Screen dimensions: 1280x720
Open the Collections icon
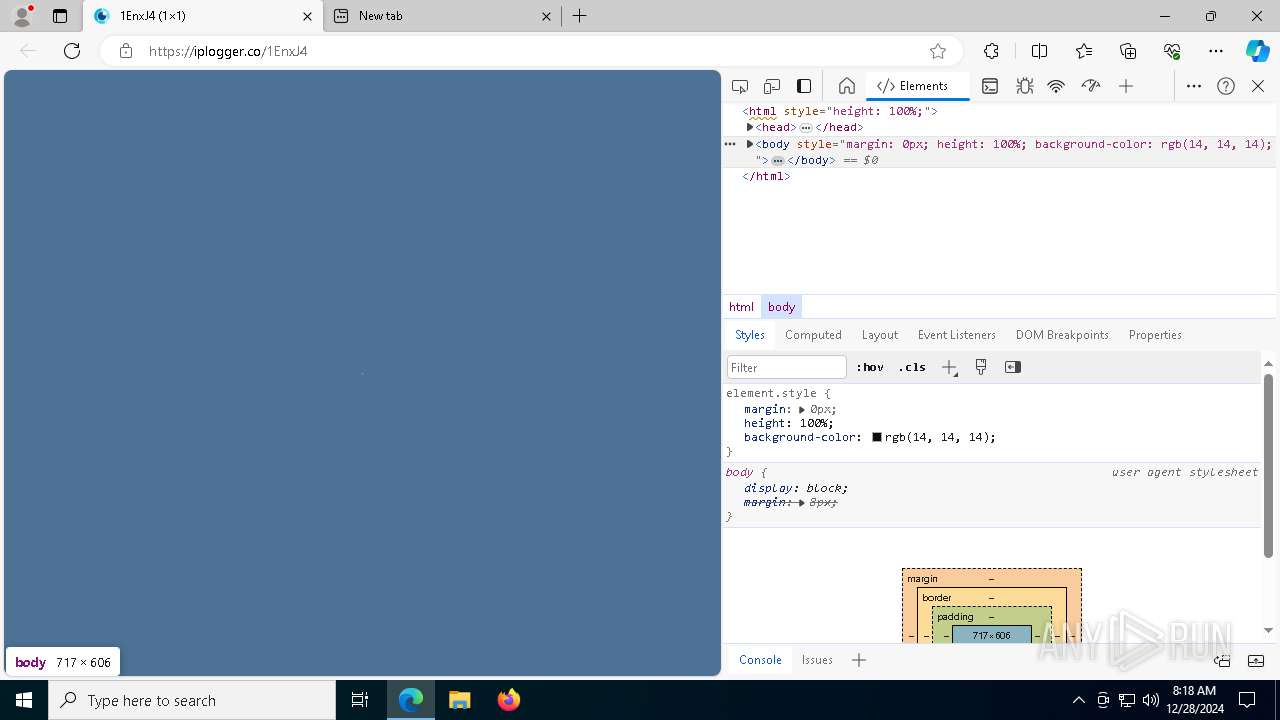[1128, 51]
